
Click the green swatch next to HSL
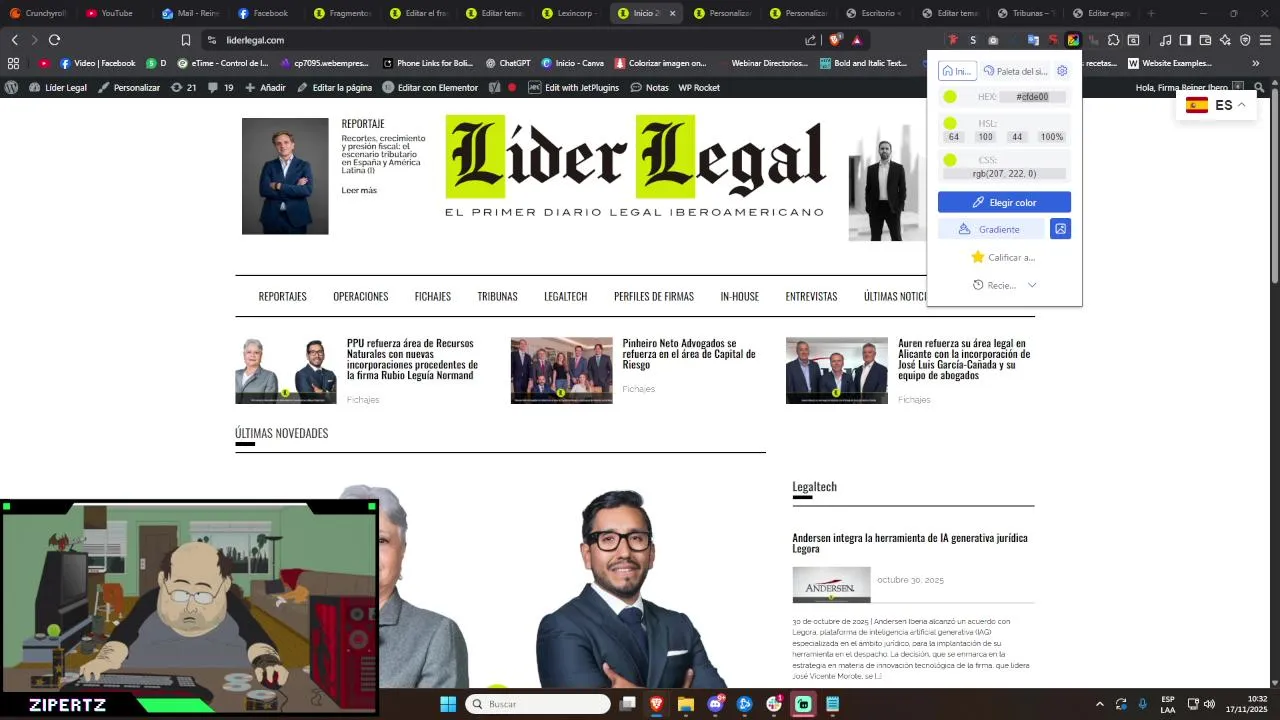(950, 123)
